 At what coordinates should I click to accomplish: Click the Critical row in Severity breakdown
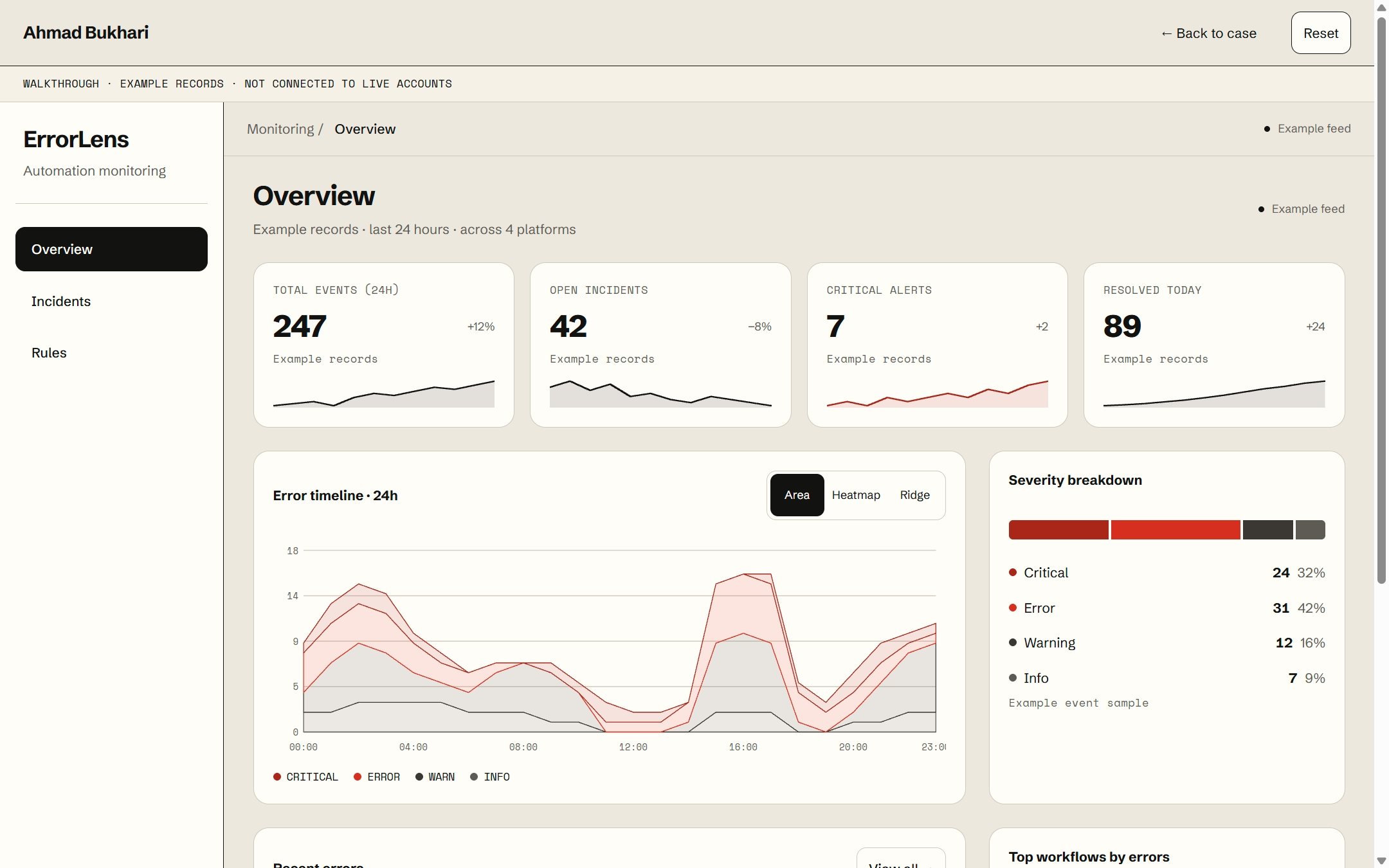coord(1167,573)
